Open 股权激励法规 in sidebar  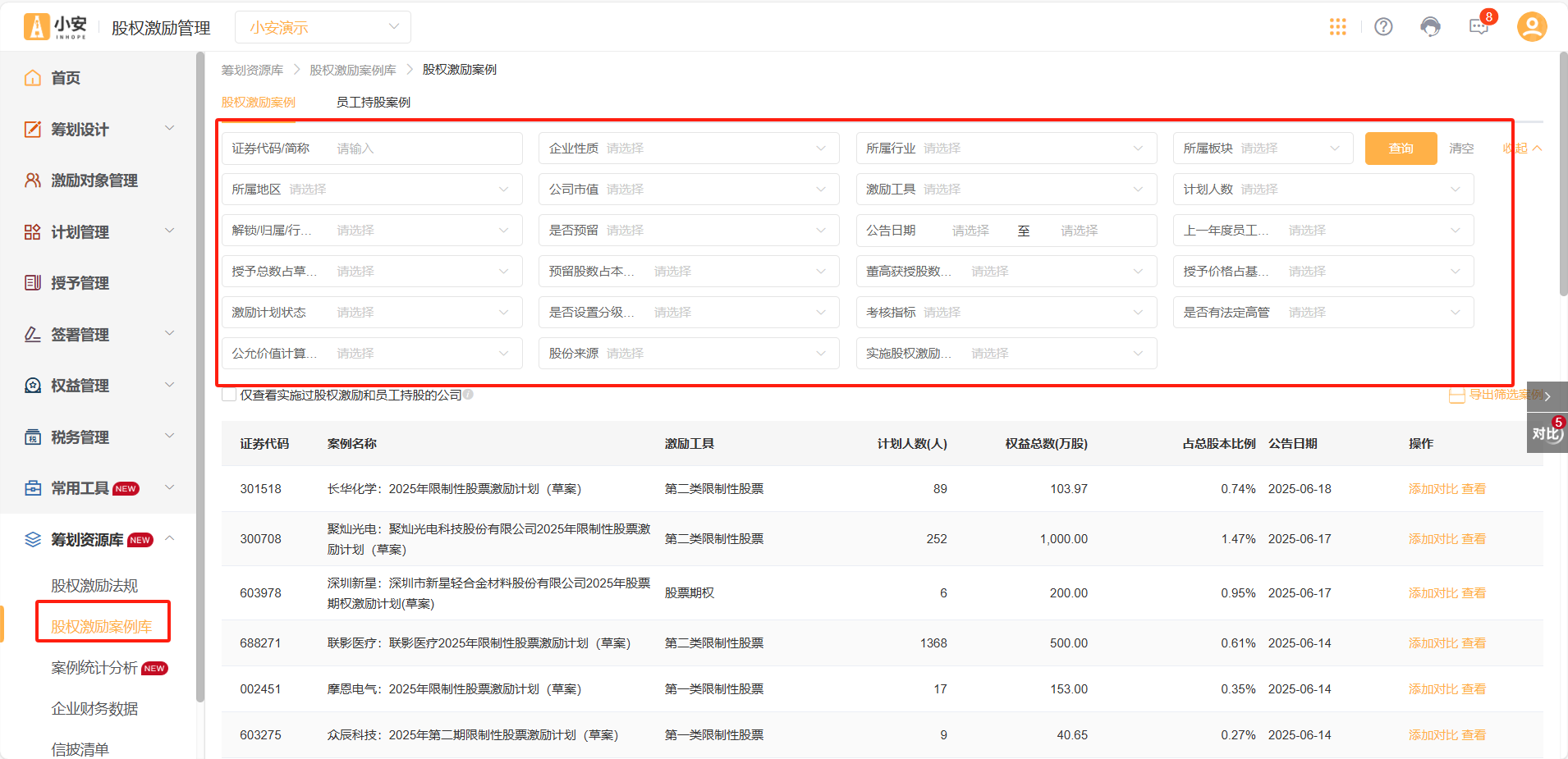click(94, 586)
